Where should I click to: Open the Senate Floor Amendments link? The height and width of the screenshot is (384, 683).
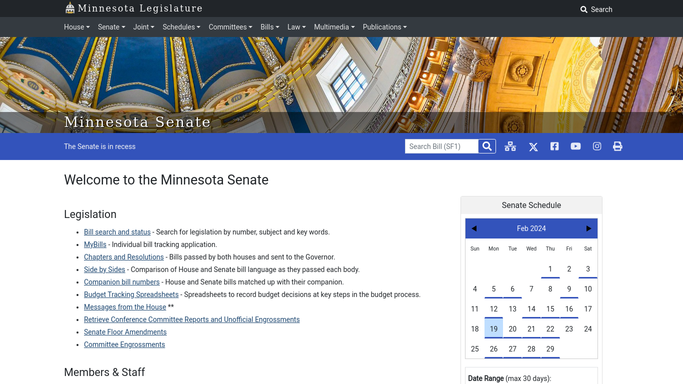coord(125,332)
